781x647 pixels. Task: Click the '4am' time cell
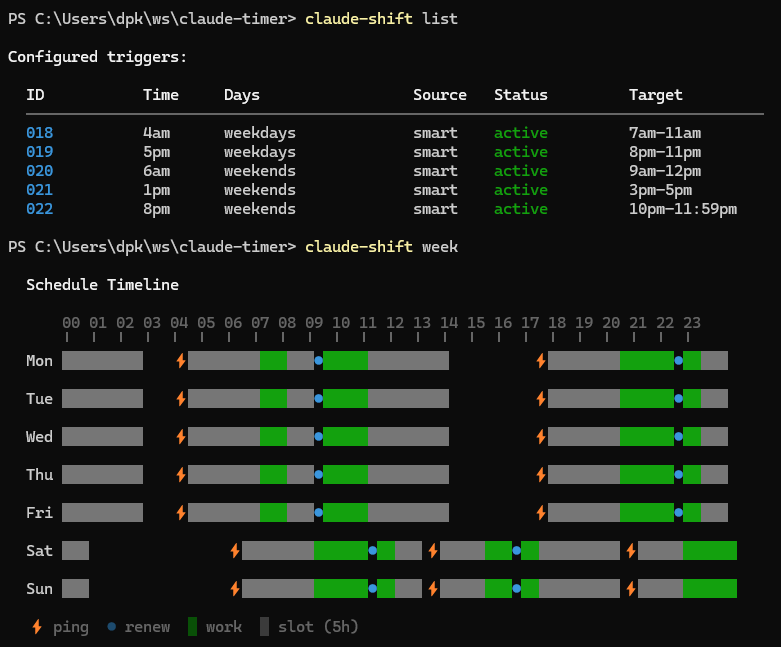(156, 133)
